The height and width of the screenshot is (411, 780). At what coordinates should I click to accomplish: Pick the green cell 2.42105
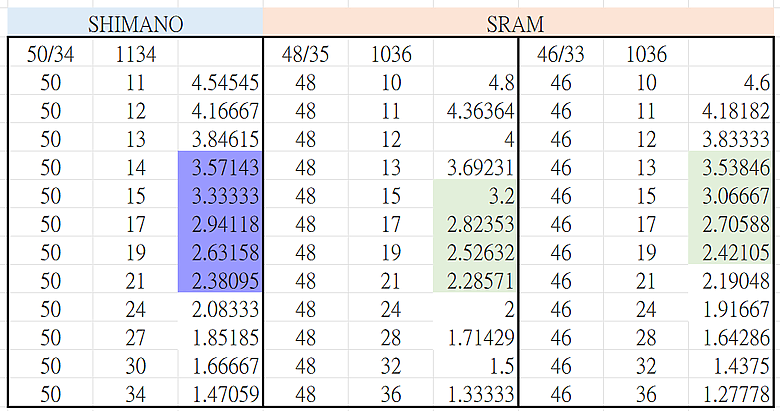pyautogui.click(x=731, y=252)
